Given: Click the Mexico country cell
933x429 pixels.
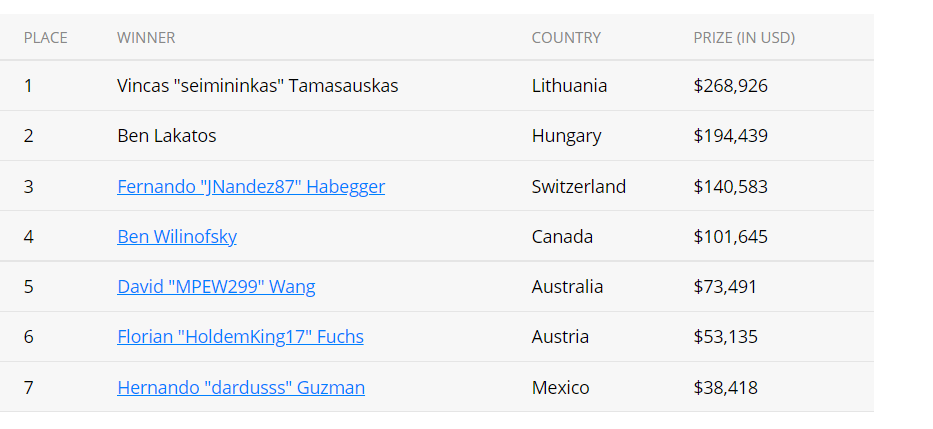Looking at the screenshot, I should point(560,387).
